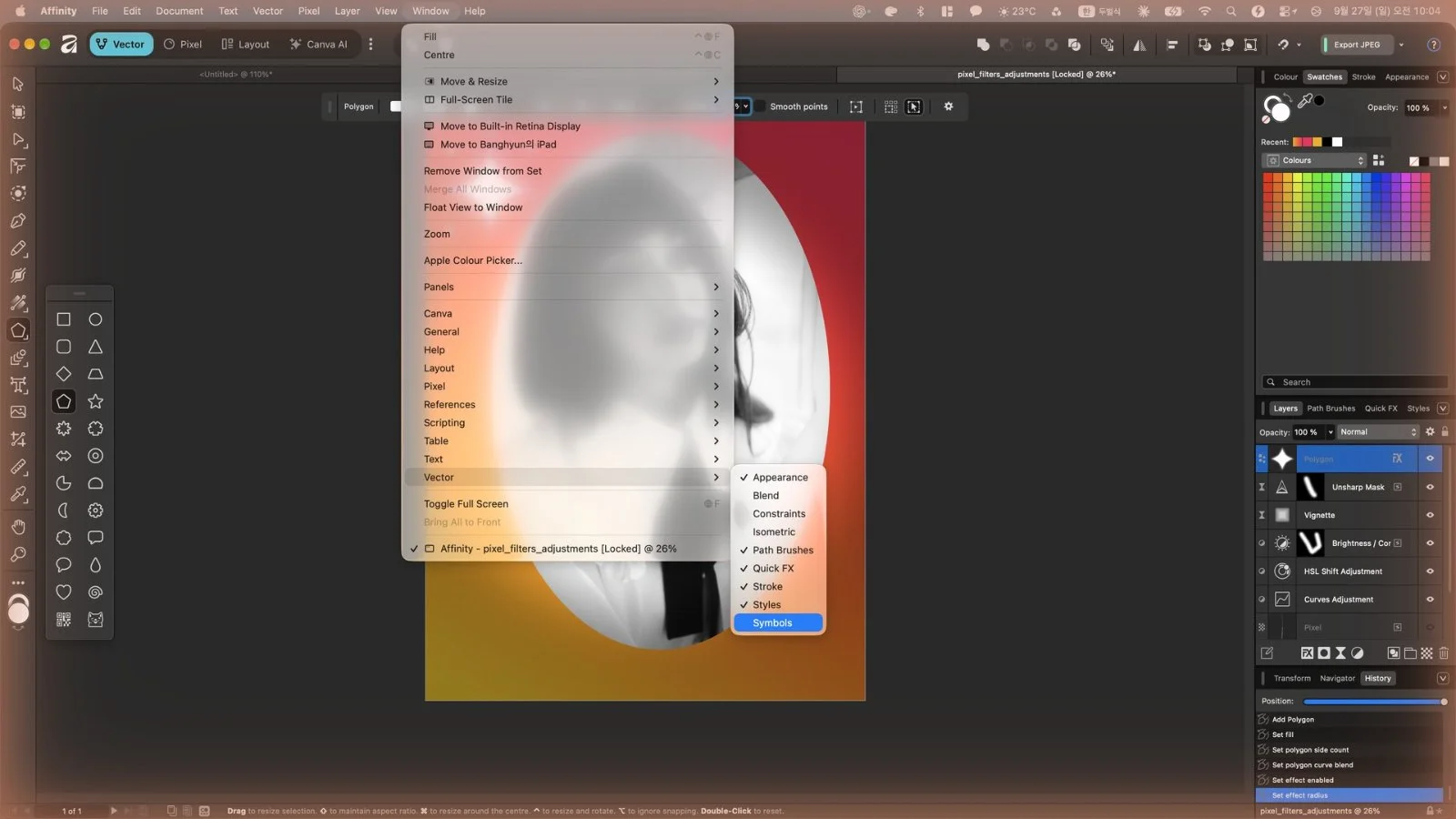Select the Heart shape tool
1456x819 pixels.
pos(64,592)
